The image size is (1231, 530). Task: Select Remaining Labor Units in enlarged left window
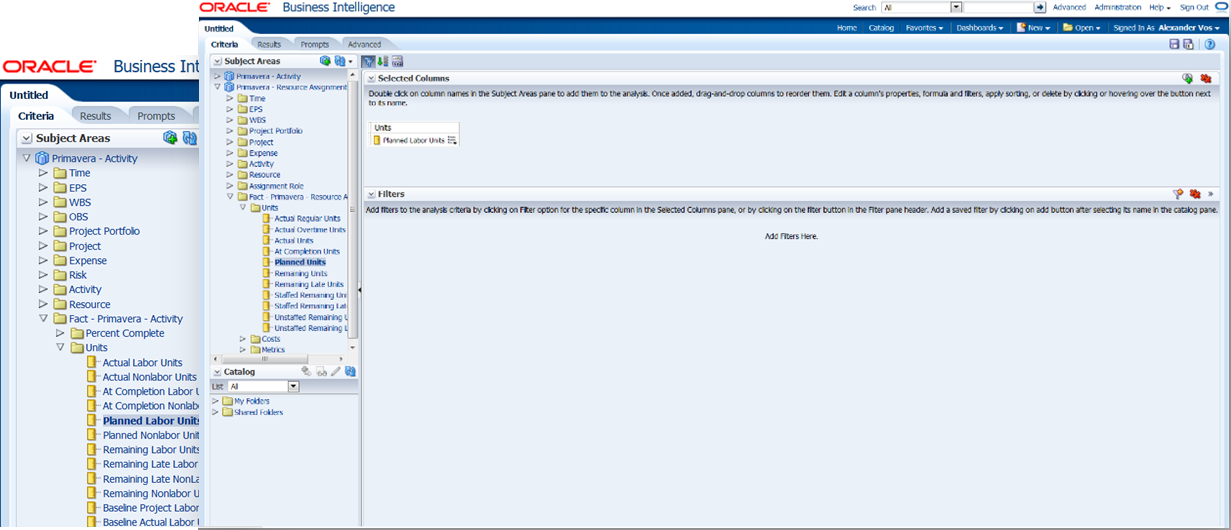(150, 449)
